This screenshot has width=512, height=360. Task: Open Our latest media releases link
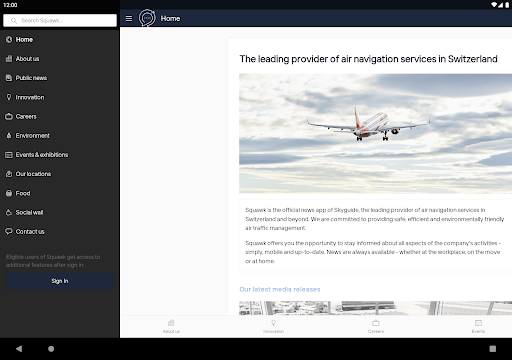click(280, 289)
